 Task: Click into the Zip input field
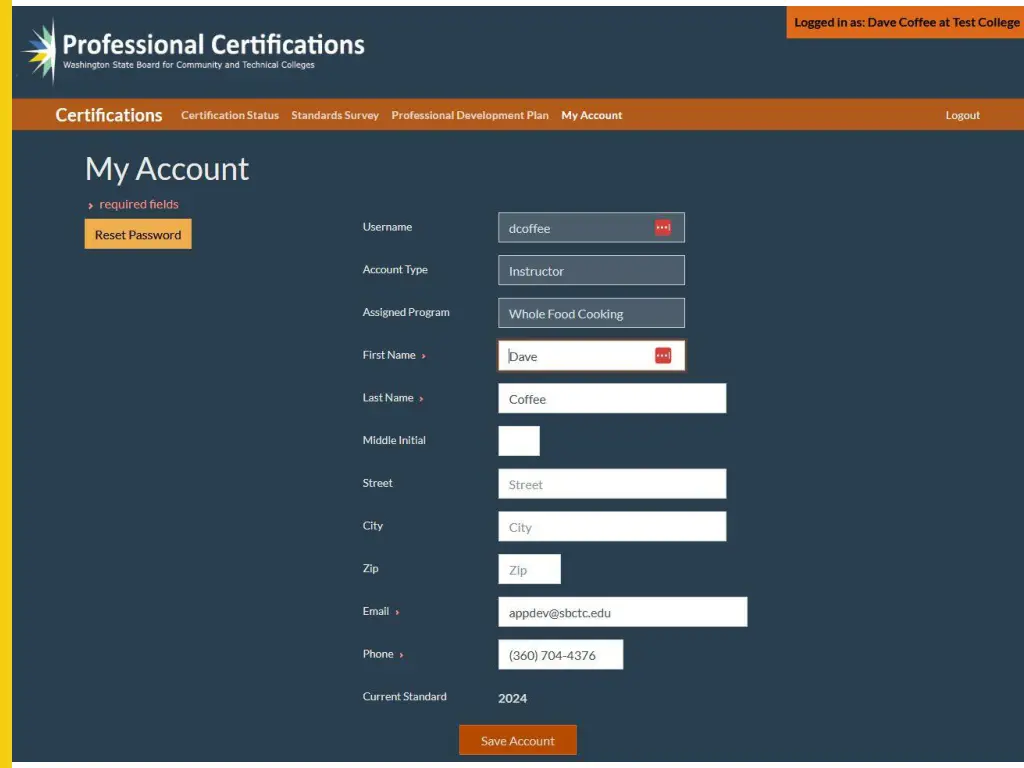point(530,569)
